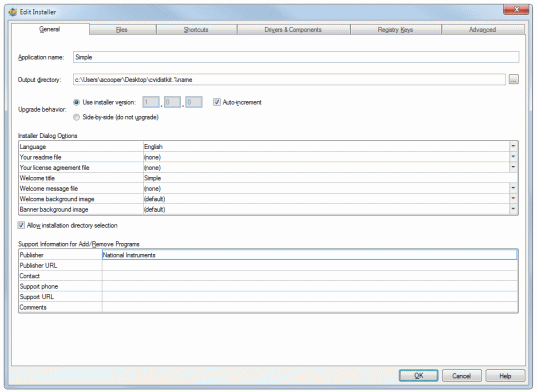Open Help for this dialog
The height and width of the screenshot is (392, 538).
coord(505,376)
